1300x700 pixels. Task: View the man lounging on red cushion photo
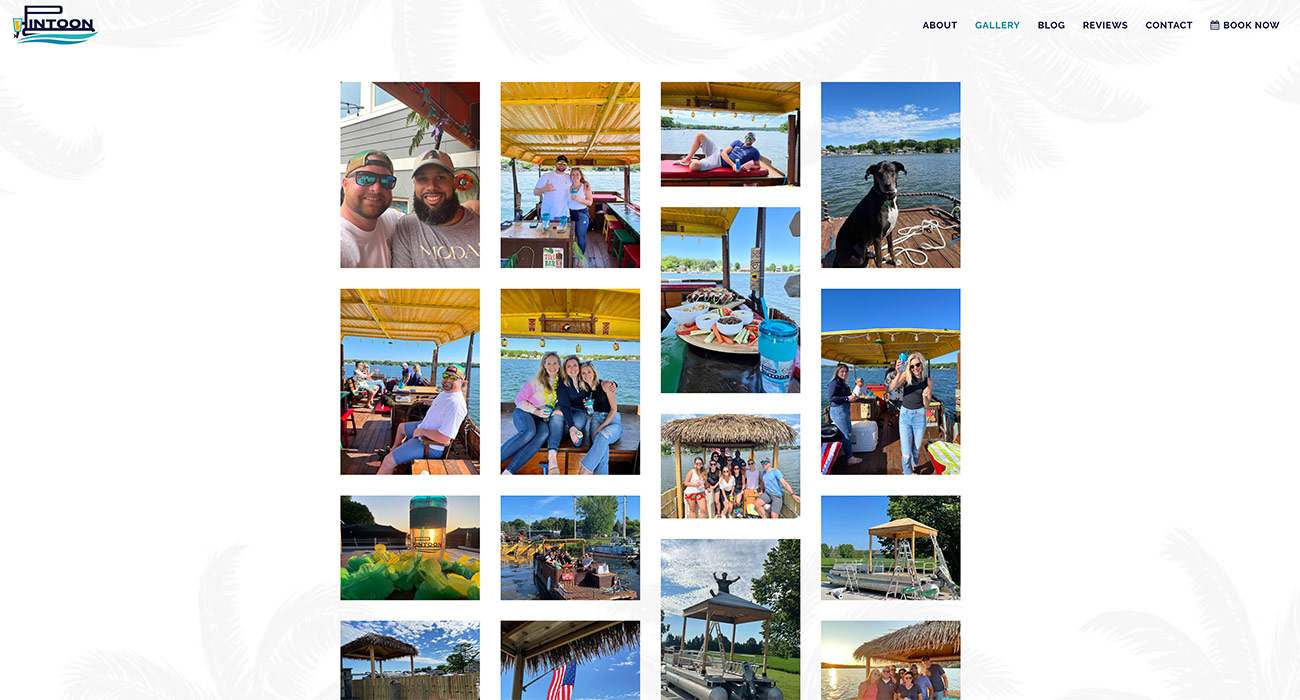coord(730,134)
